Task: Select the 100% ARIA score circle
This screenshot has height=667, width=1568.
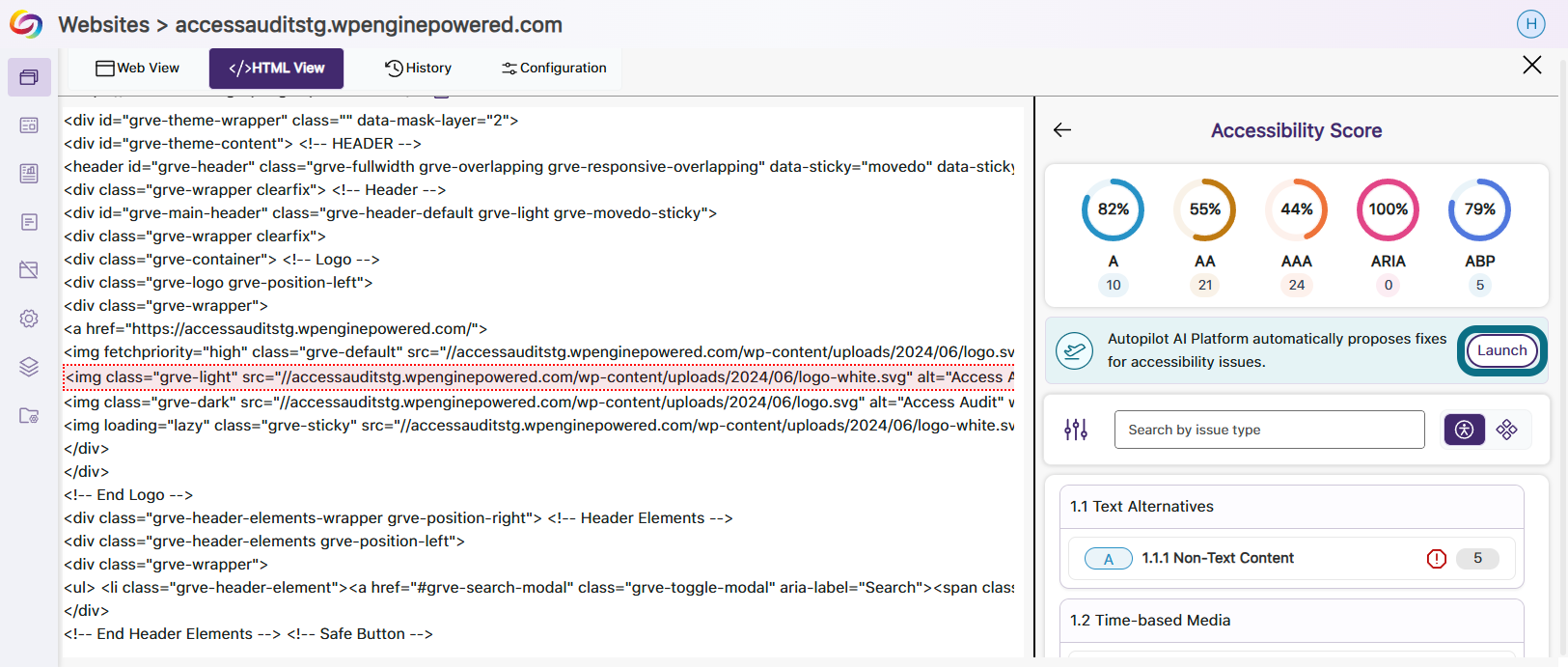Action: 1388,209
